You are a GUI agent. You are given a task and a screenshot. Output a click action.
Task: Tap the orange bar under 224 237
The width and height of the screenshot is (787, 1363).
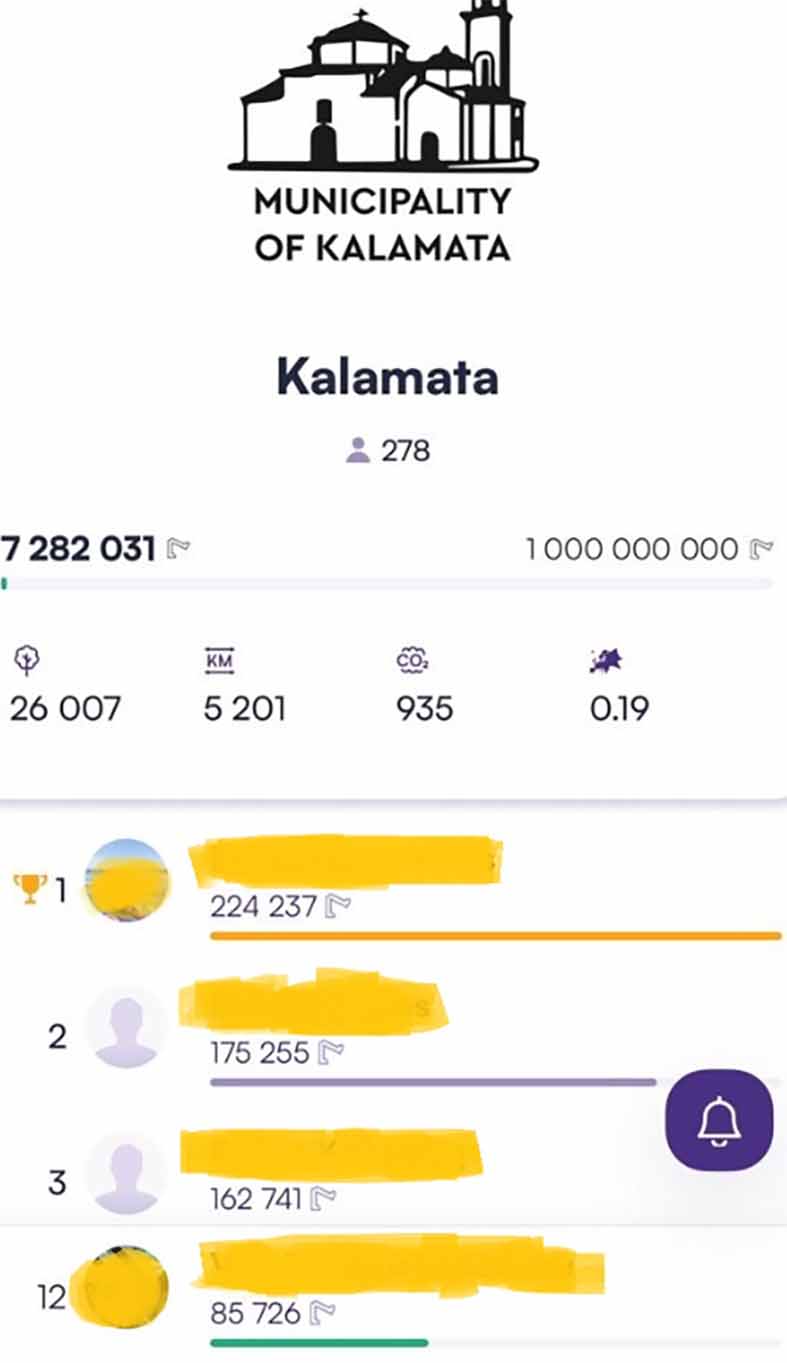(495, 936)
